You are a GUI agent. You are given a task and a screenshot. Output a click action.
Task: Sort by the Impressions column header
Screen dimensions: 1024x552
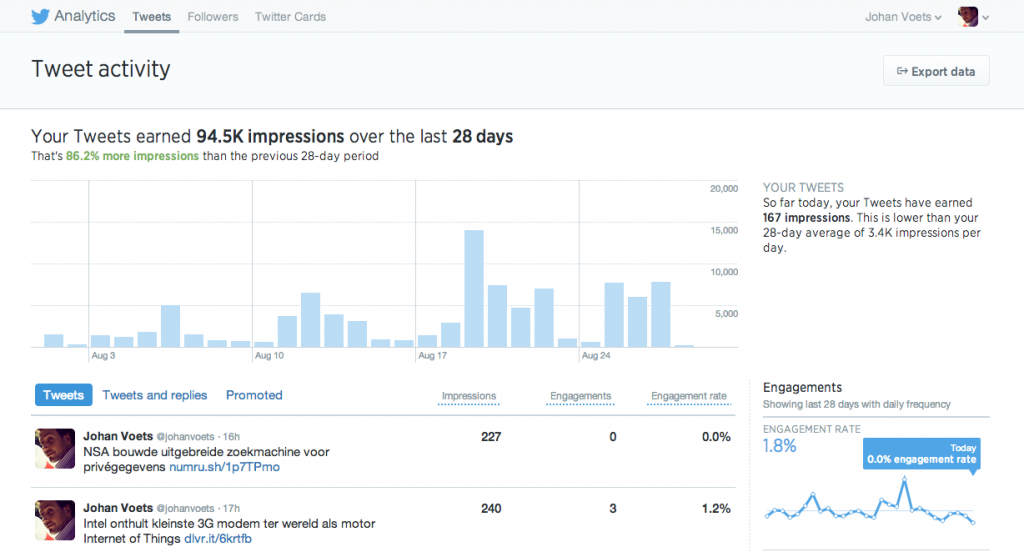468,396
